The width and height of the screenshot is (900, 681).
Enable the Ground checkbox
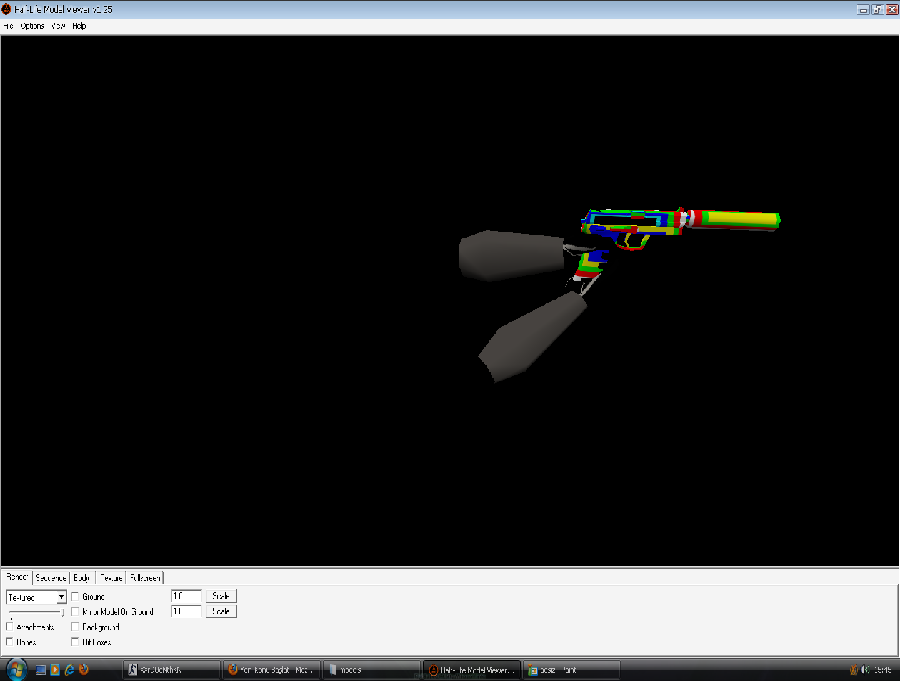tap(76, 597)
